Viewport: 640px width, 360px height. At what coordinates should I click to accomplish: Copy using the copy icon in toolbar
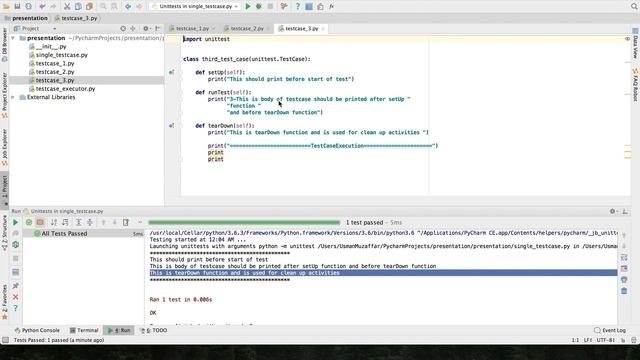(x=78, y=6)
